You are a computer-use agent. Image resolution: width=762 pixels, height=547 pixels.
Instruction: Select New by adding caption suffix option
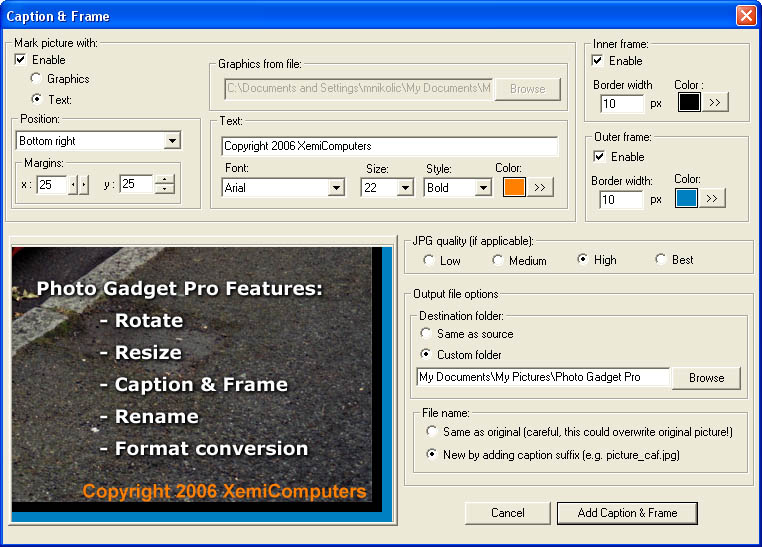432,454
